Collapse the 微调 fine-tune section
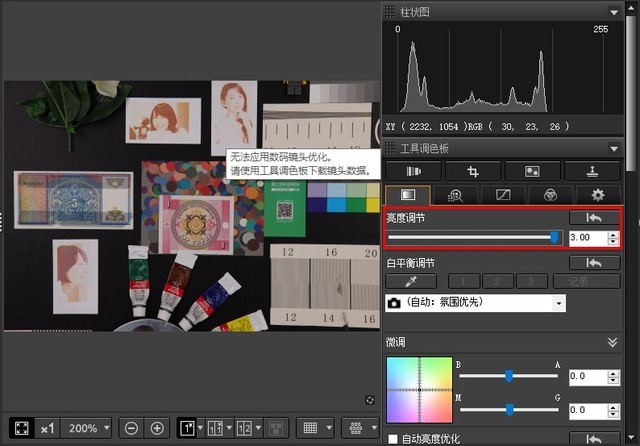The width and height of the screenshot is (640, 446). point(612,342)
